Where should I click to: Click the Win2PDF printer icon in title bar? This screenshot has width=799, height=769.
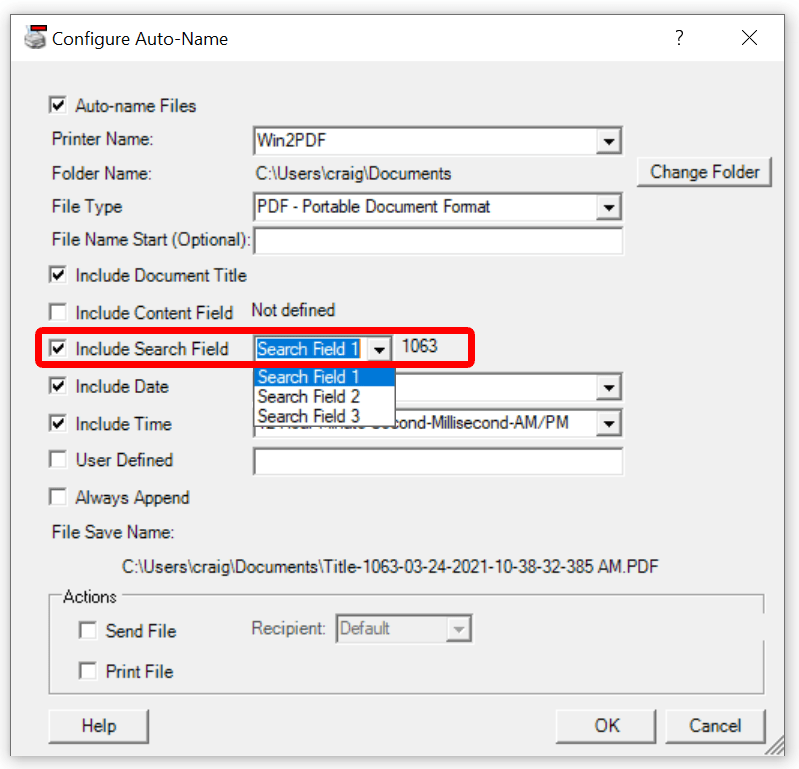[x=36, y=37]
